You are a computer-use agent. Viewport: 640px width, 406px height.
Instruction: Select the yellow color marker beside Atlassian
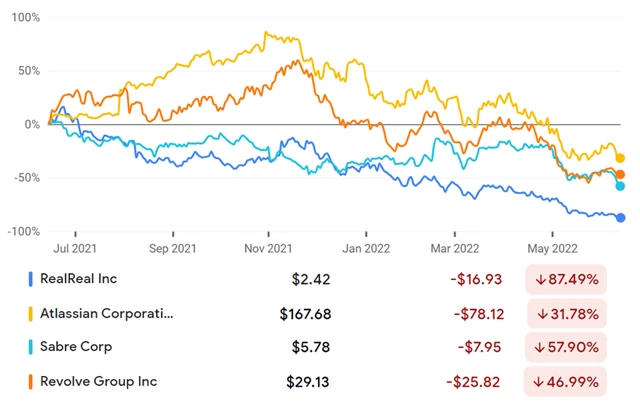[32, 314]
